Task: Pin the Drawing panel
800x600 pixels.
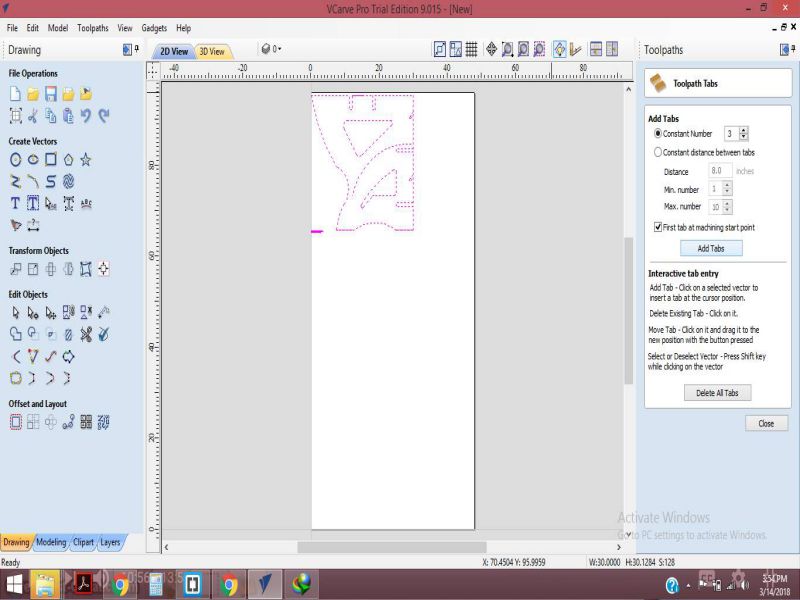Action: tap(137, 49)
